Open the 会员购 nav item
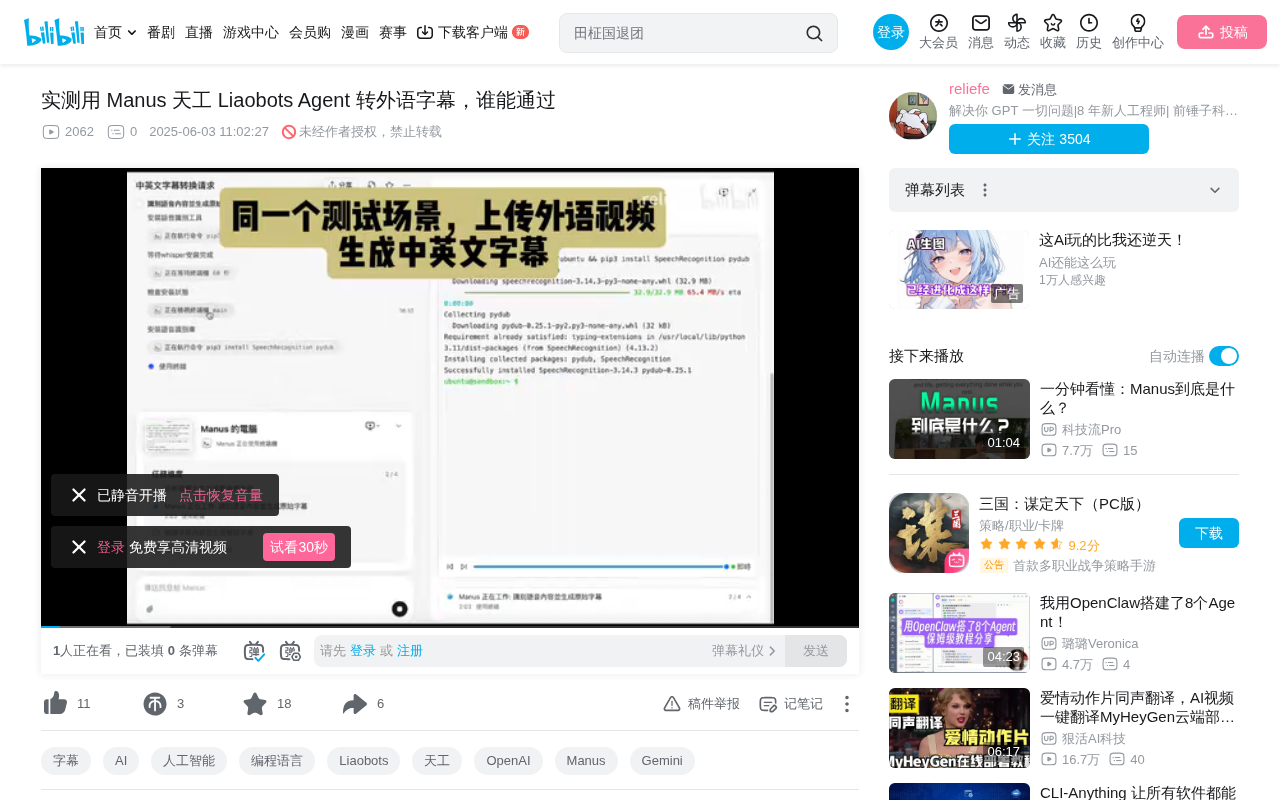 tap(310, 32)
